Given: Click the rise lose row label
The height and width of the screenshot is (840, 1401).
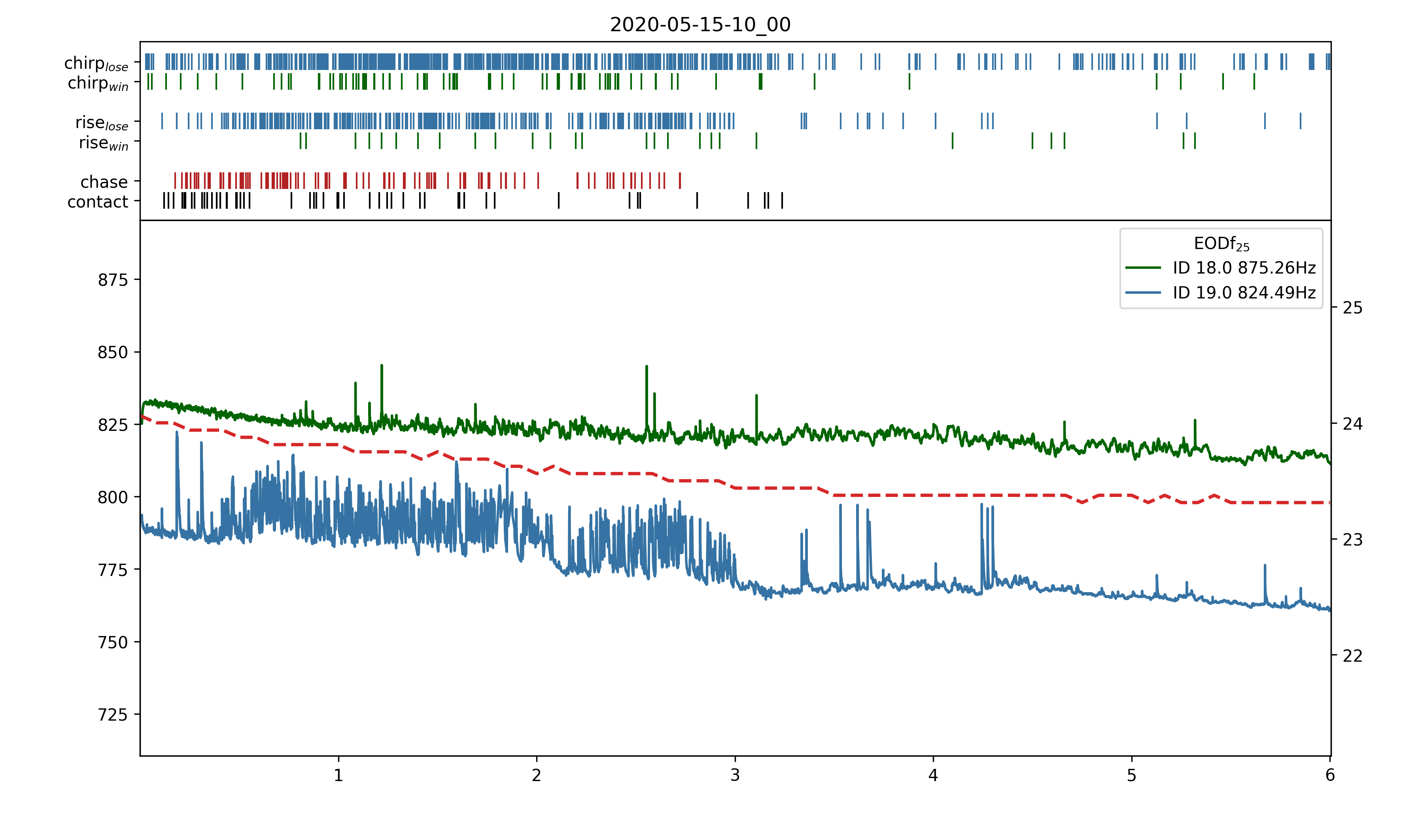Looking at the screenshot, I should tap(101, 123).
